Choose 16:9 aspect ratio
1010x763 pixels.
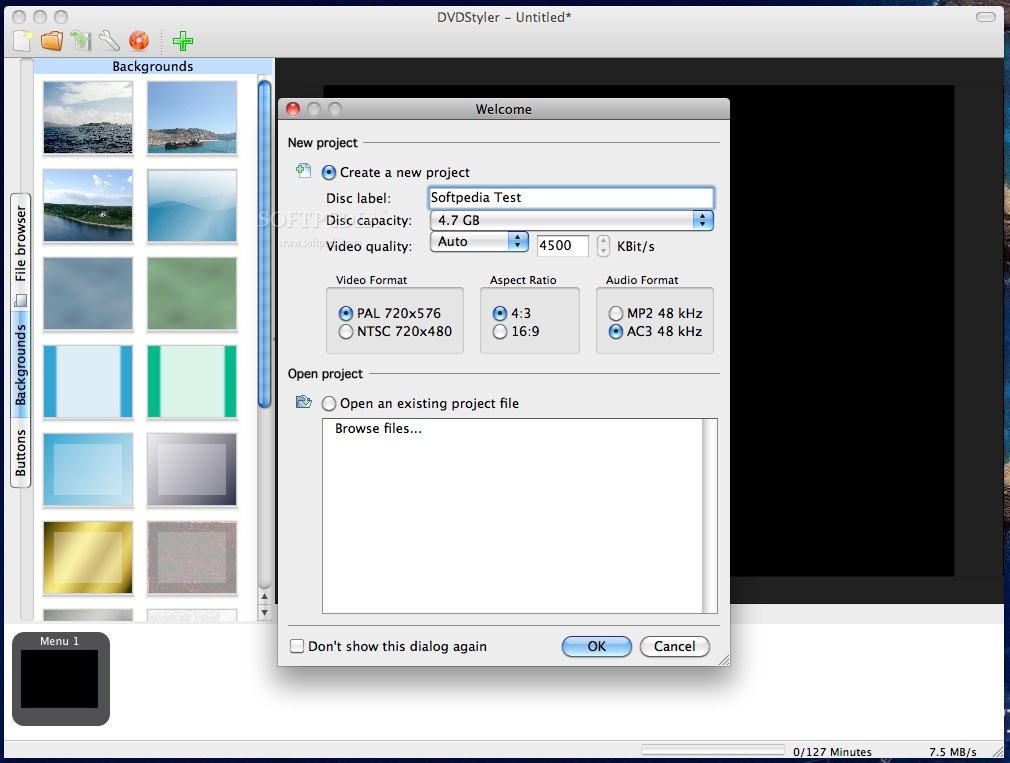(500, 332)
